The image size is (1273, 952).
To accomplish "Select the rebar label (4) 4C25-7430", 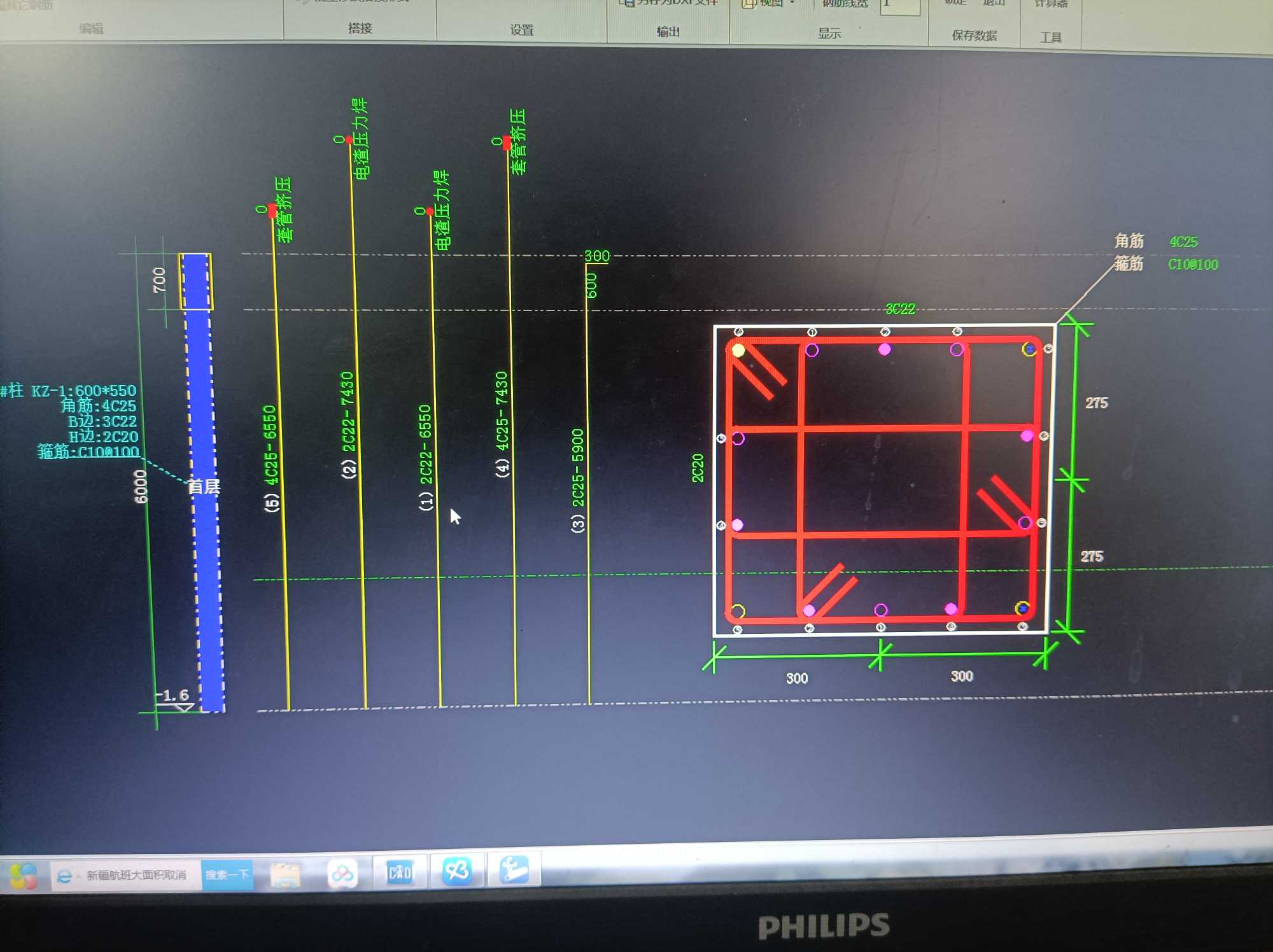I will (x=502, y=424).
